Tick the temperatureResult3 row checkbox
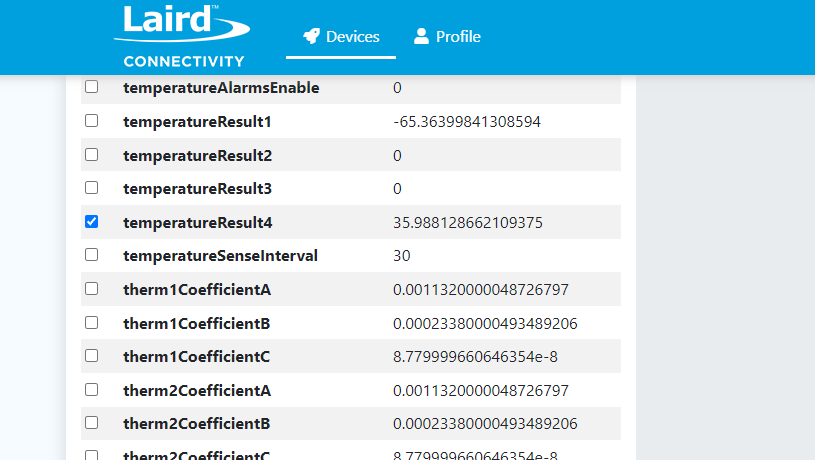The image size is (815, 460). (x=92, y=188)
